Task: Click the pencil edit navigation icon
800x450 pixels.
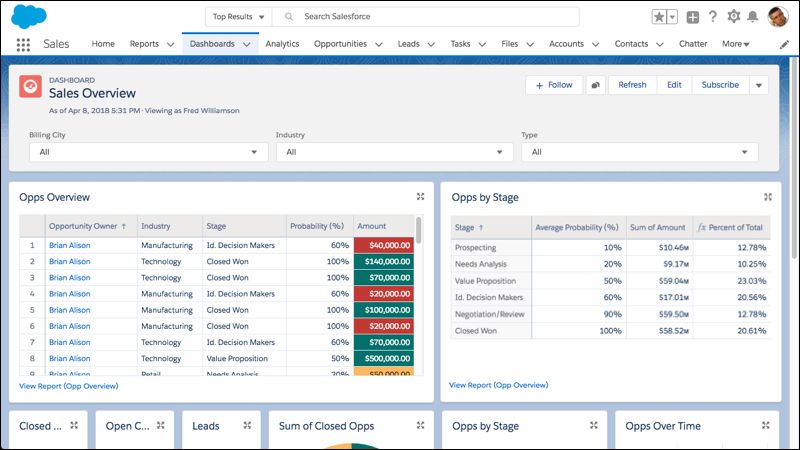Action: point(784,44)
